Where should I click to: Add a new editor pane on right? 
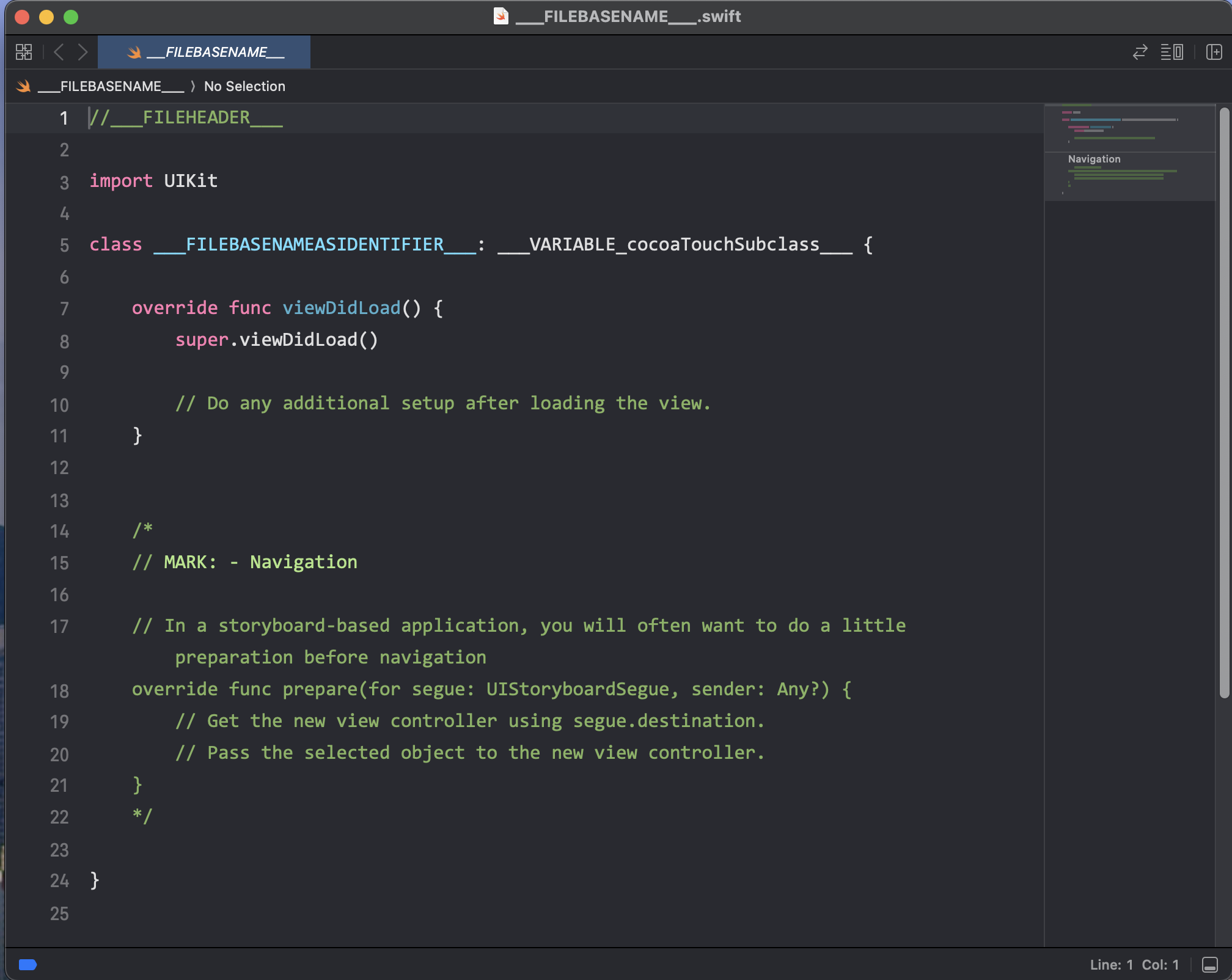pyautogui.click(x=1214, y=52)
